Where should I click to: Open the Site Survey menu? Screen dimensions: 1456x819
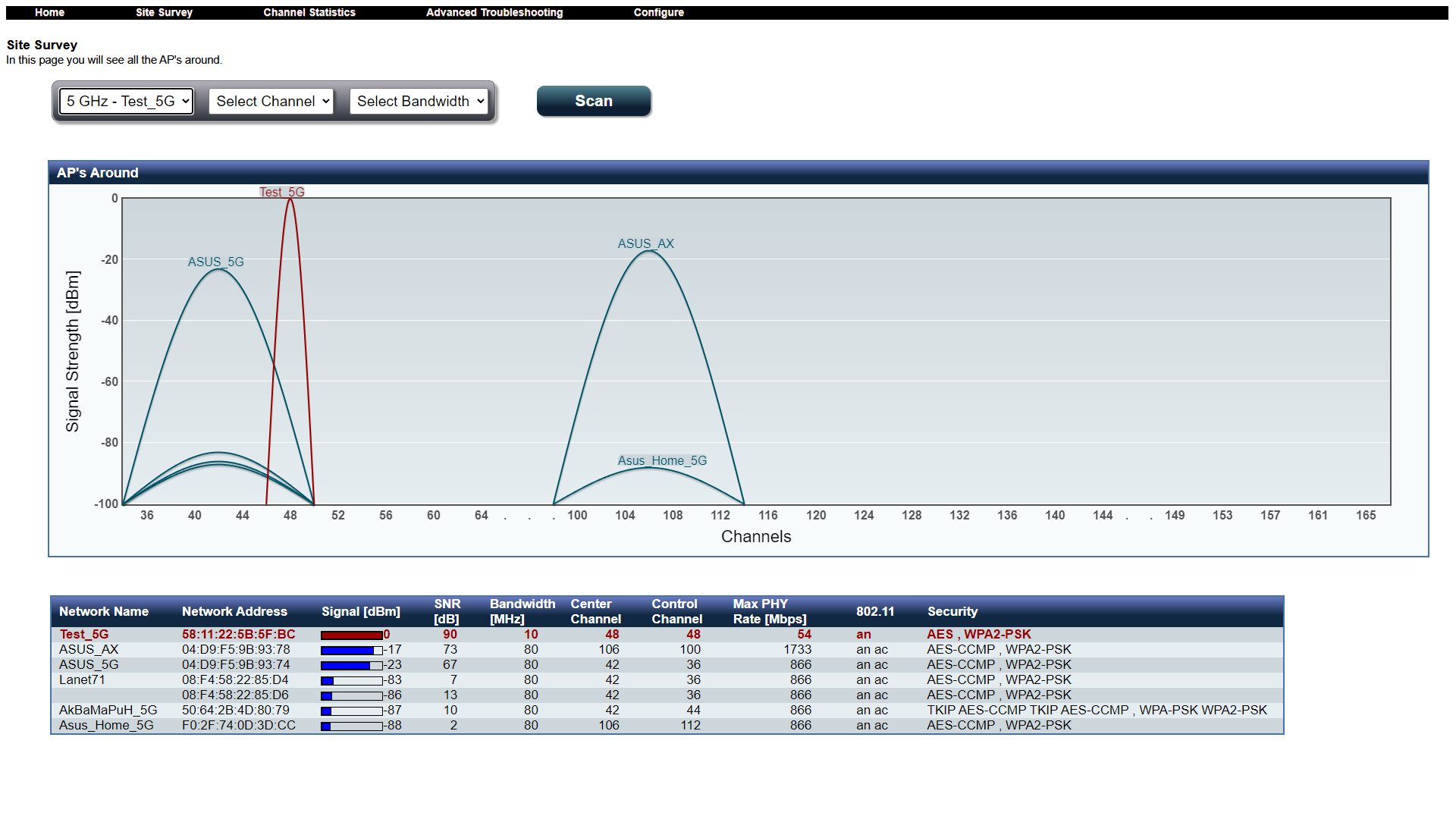[164, 12]
